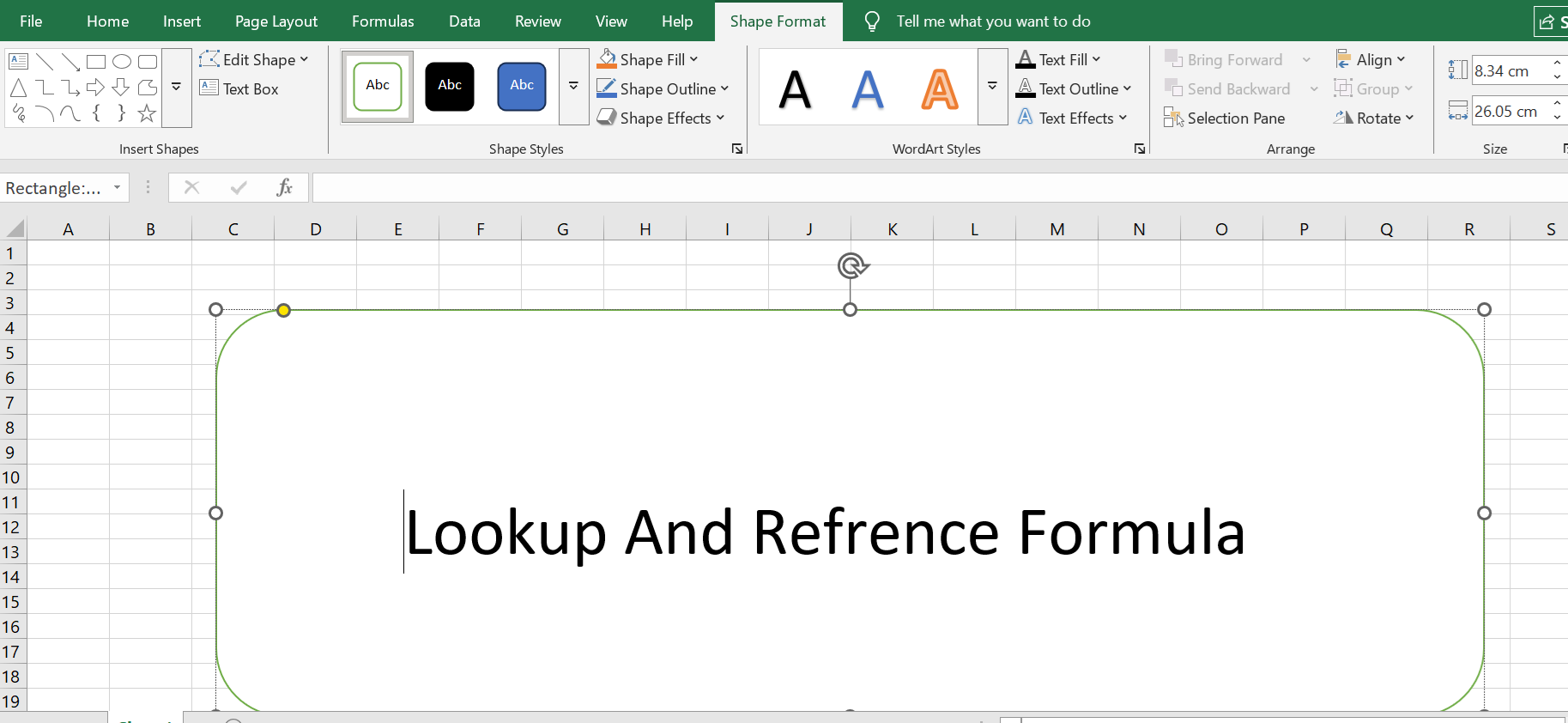Open the Shape Outline dropdown menu
Image resolution: width=1568 pixels, height=723 pixels.
click(724, 89)
